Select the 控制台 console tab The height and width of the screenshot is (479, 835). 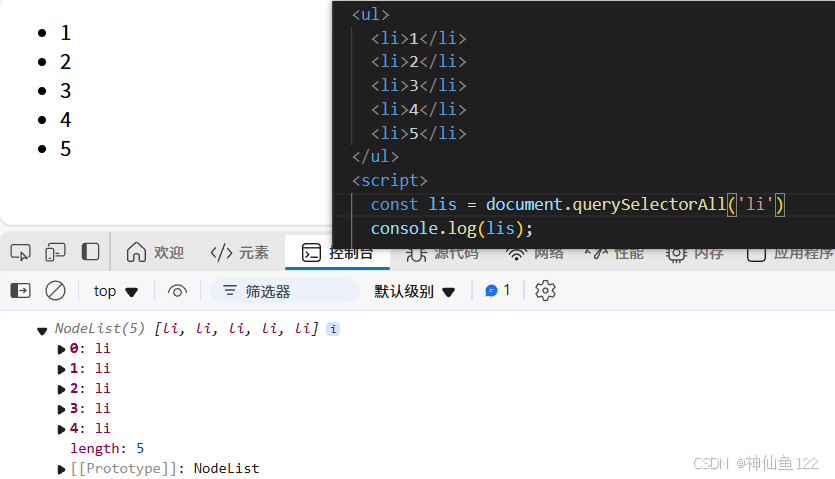pos(337,253)
